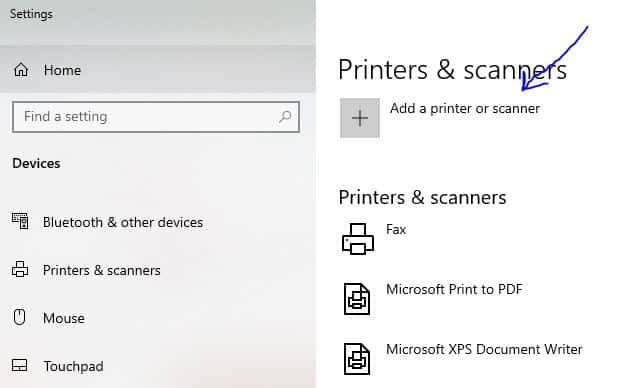Screen dimensions: 629x388
Task: Click the Printers & scanners list subheading
Action: click(x=422, y=197)
